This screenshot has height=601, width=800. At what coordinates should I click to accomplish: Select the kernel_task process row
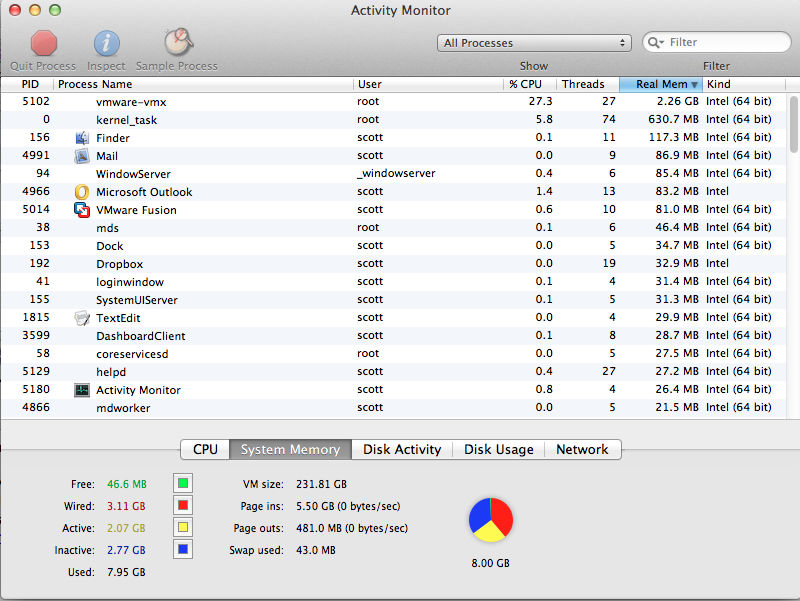click(393, 119)
